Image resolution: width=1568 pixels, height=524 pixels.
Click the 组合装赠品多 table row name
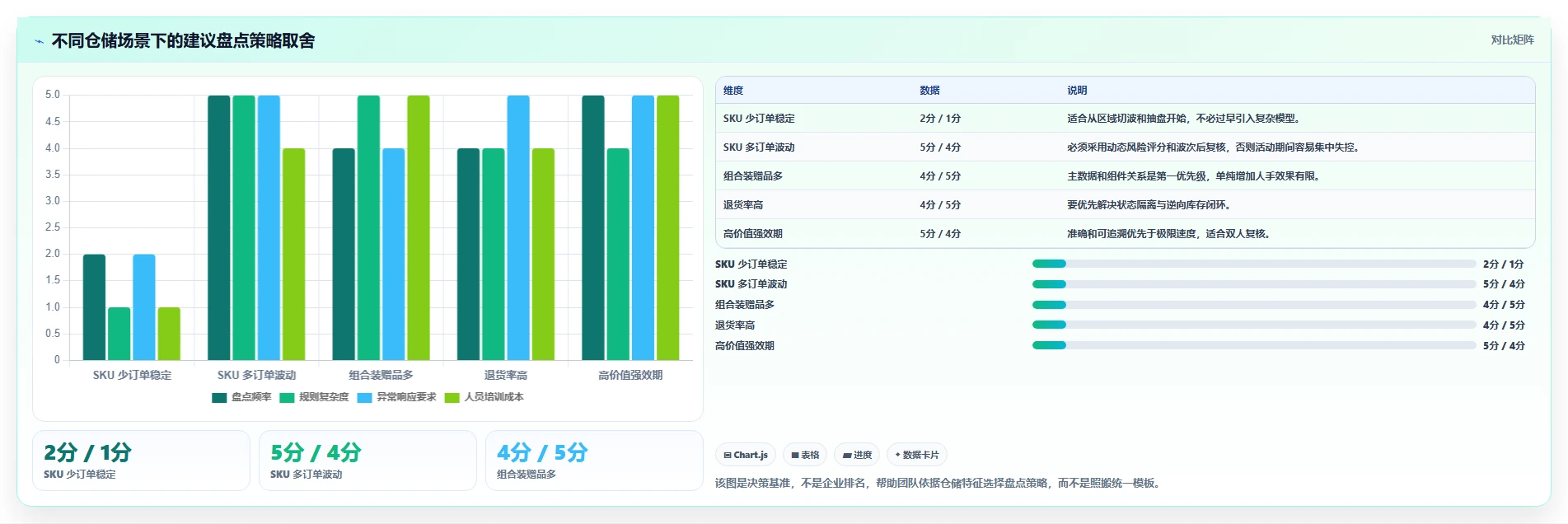click(x=753, y=176)
